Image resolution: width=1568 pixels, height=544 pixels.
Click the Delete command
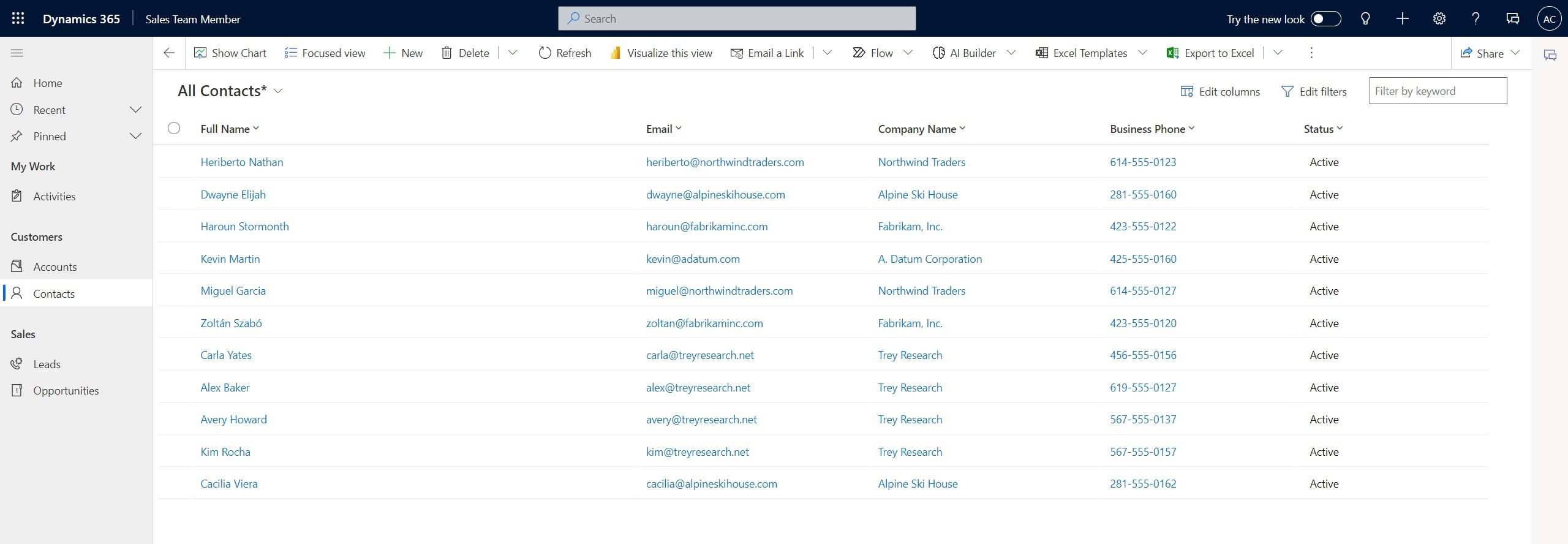(466, 53)
